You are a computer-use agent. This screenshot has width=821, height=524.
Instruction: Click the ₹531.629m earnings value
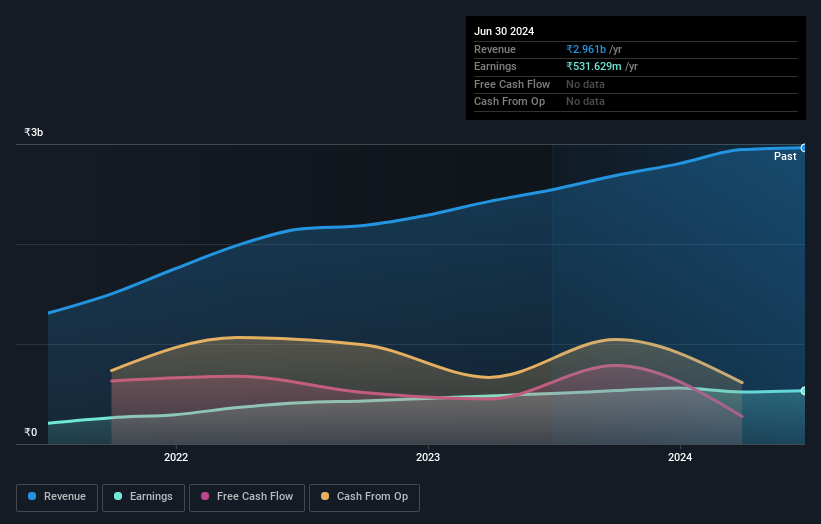click(x=594, y=66)
